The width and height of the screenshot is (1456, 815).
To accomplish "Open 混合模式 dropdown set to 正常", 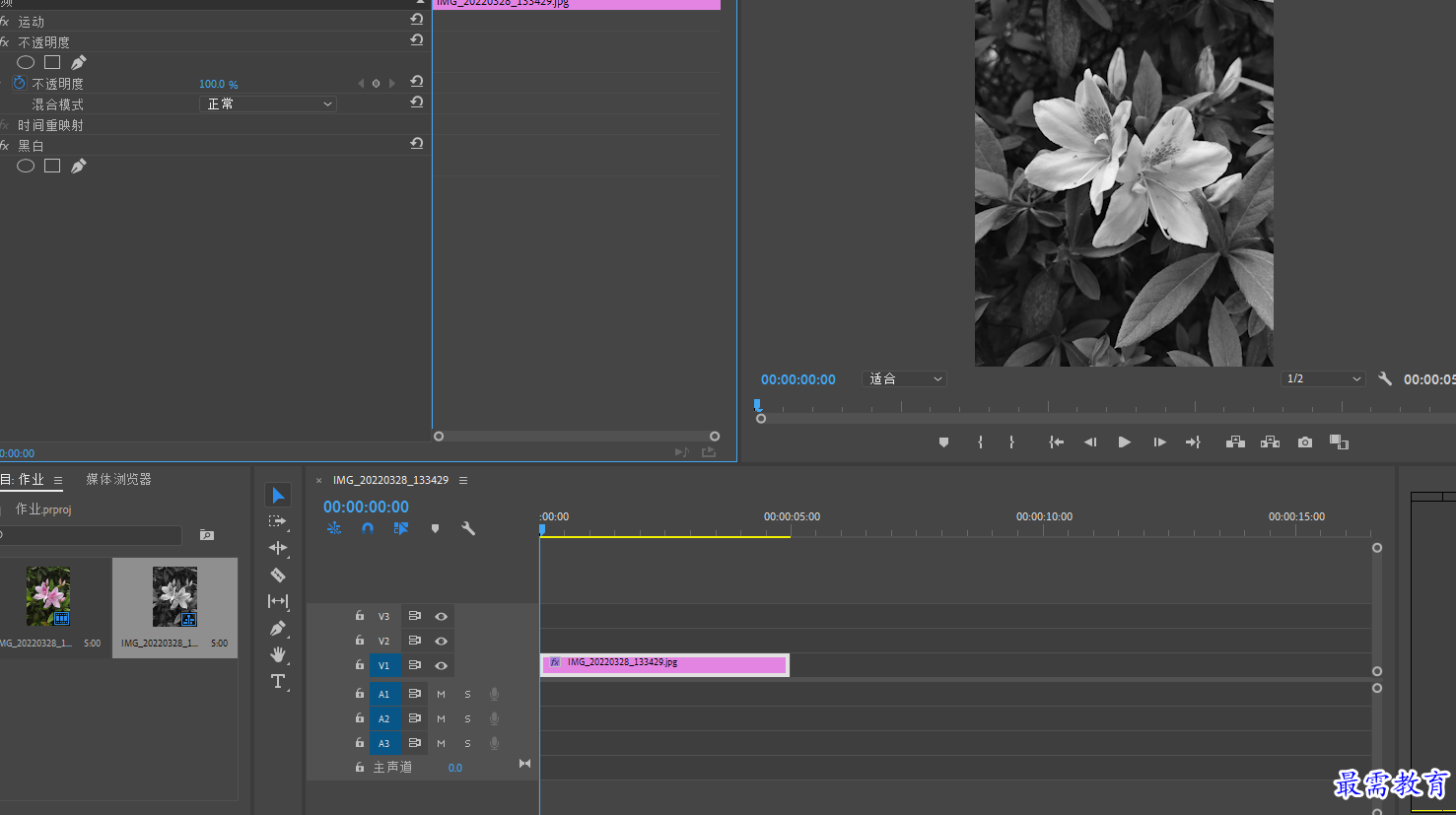I will click(268, 103).
